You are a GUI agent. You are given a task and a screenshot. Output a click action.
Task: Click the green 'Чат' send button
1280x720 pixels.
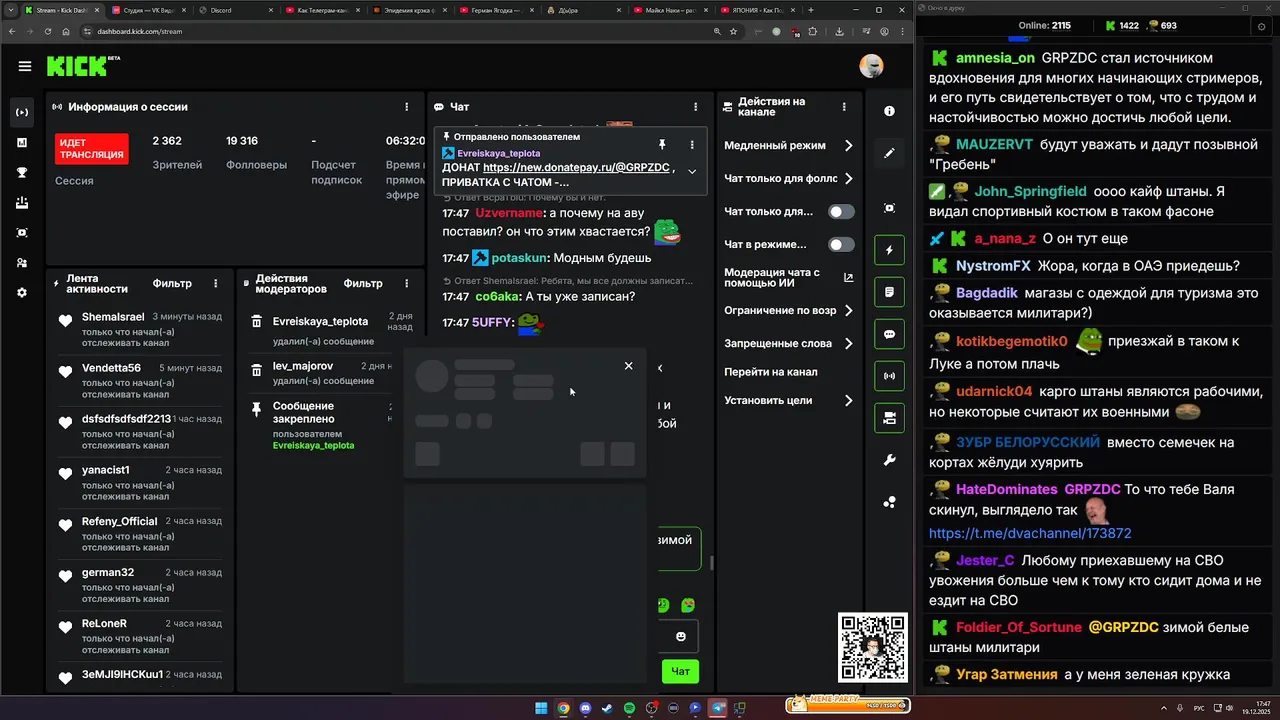[680, 671]
